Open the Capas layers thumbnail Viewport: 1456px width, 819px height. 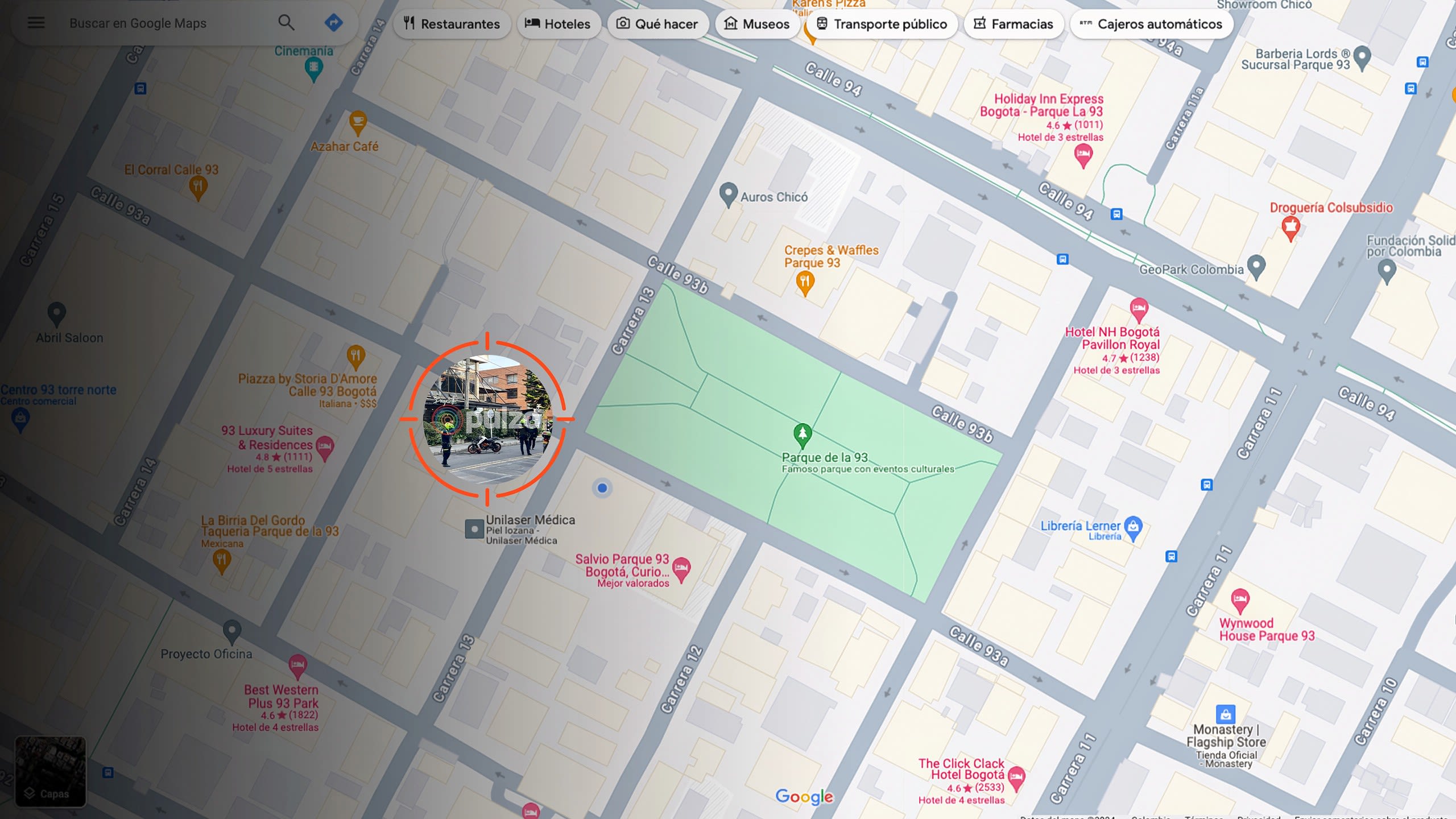(x=50, y=771)
